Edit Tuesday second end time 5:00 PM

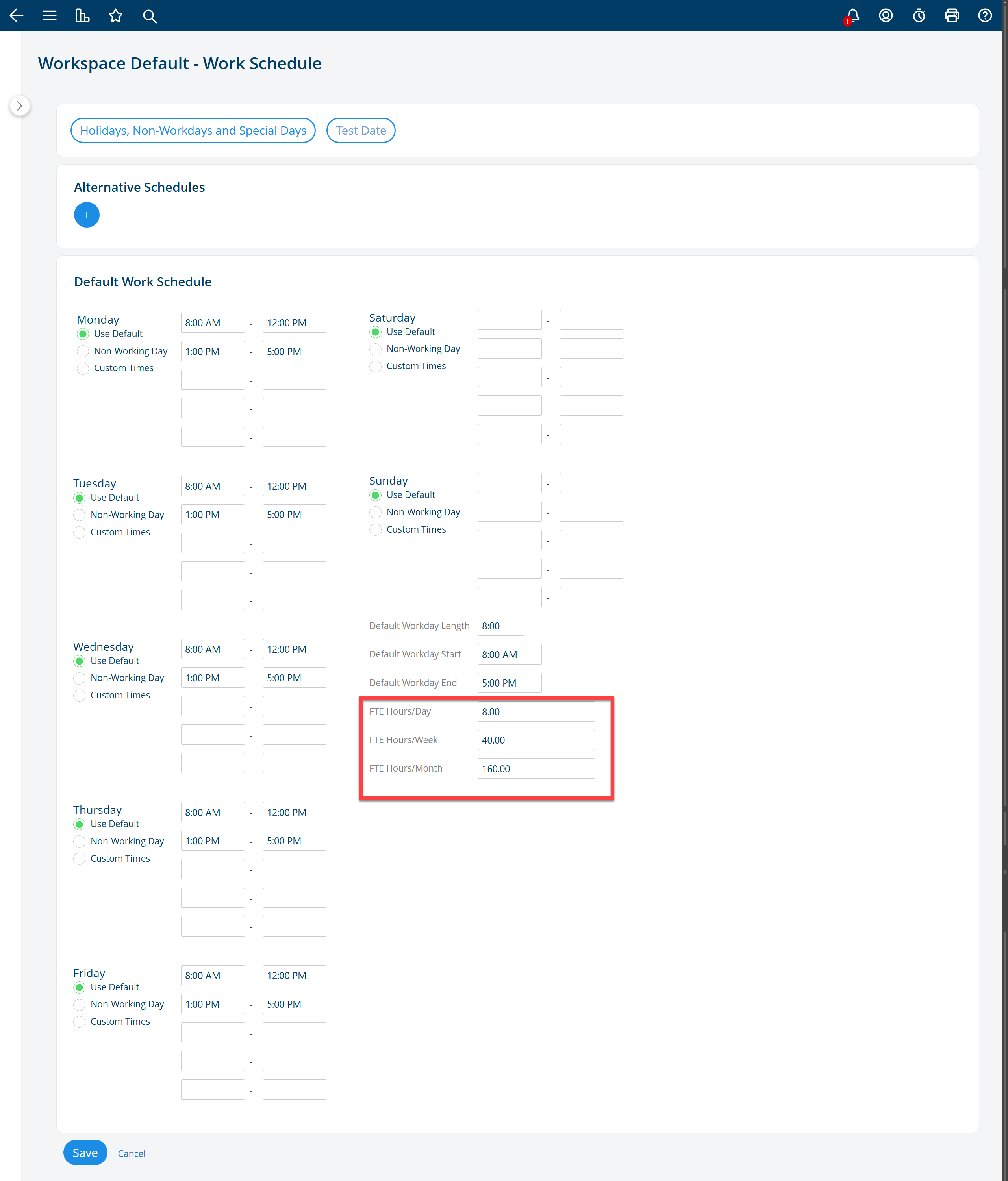point(294,514)
